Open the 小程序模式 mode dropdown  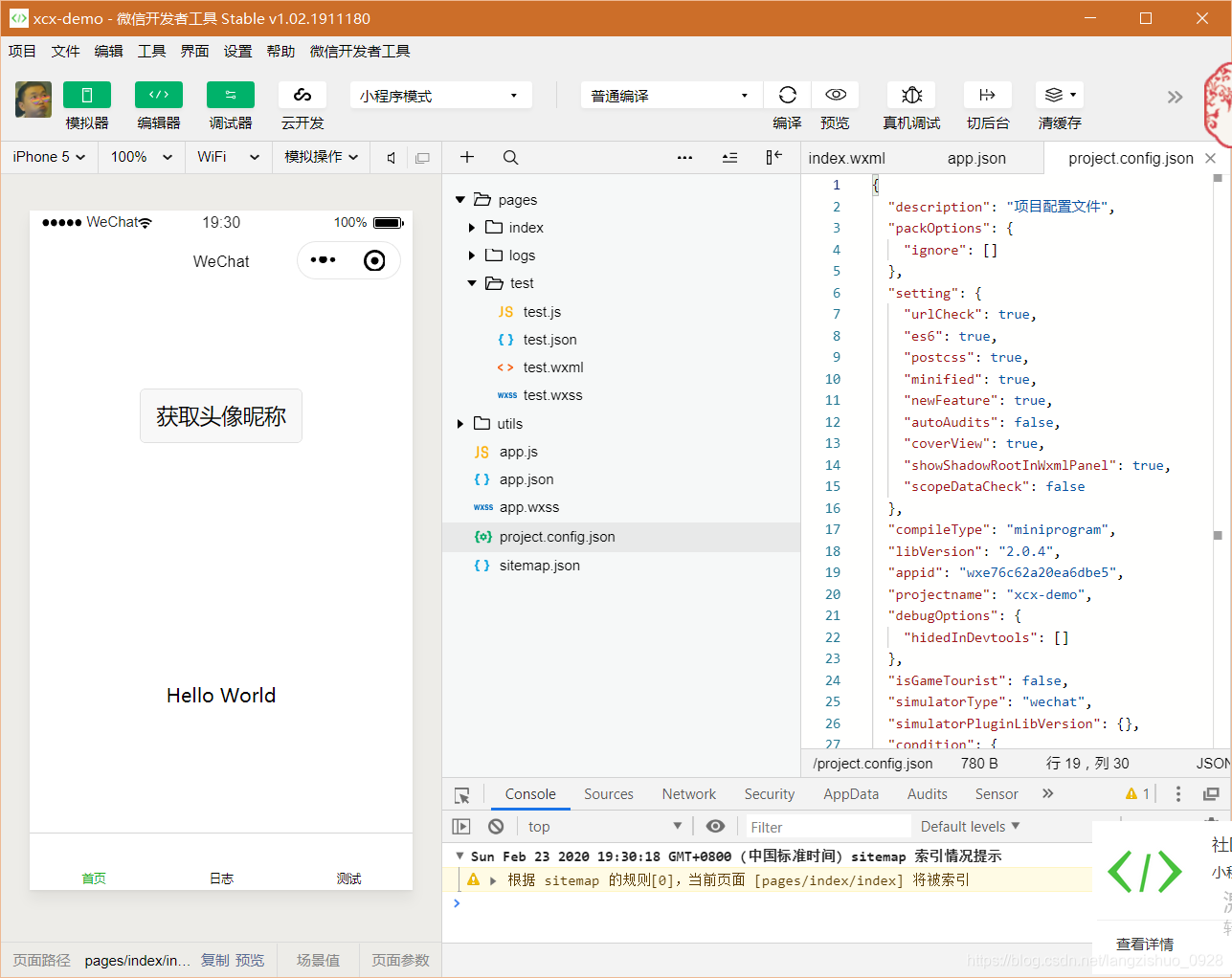(440, 96)
